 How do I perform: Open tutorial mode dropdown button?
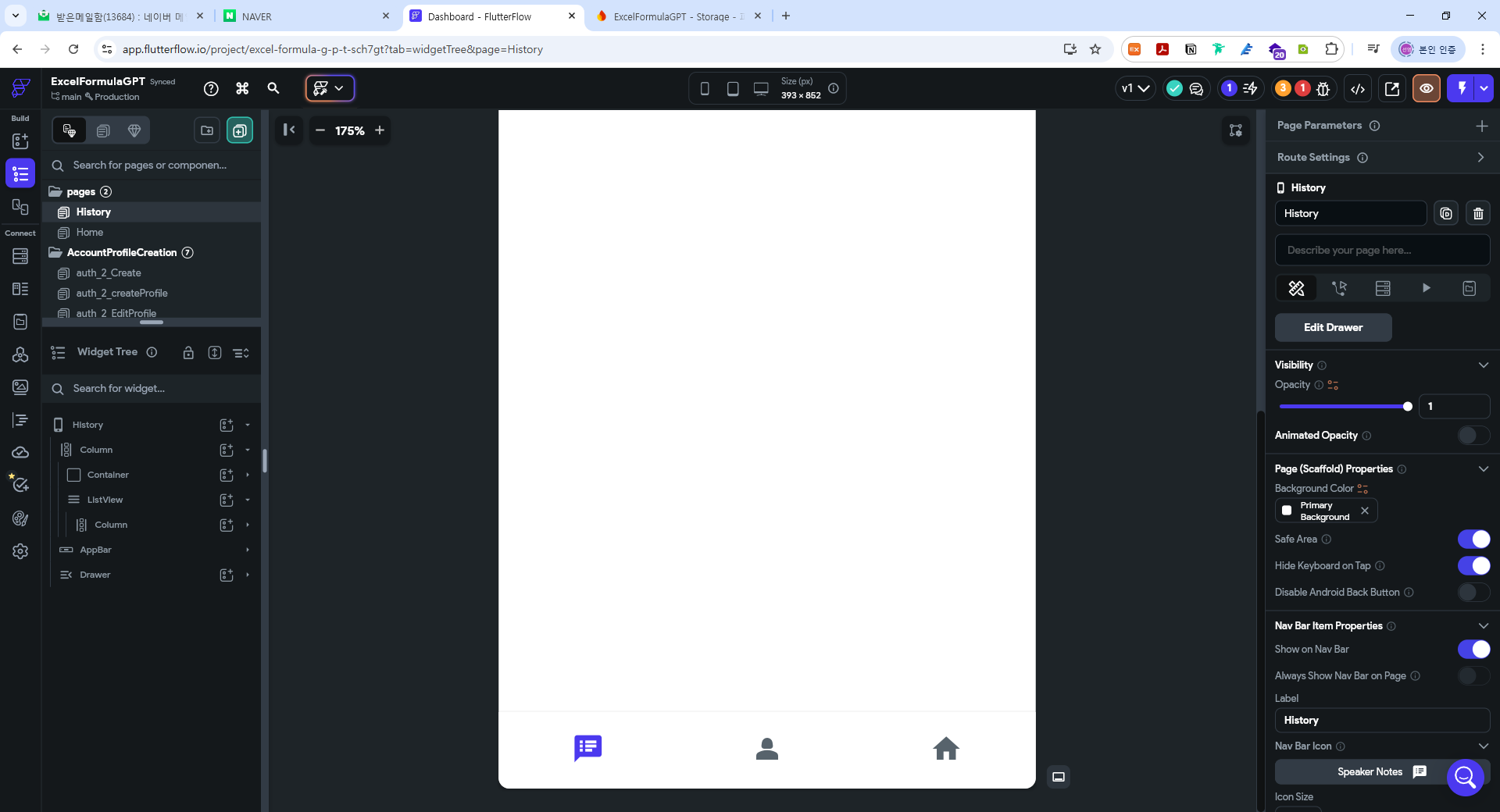point(330,88)
